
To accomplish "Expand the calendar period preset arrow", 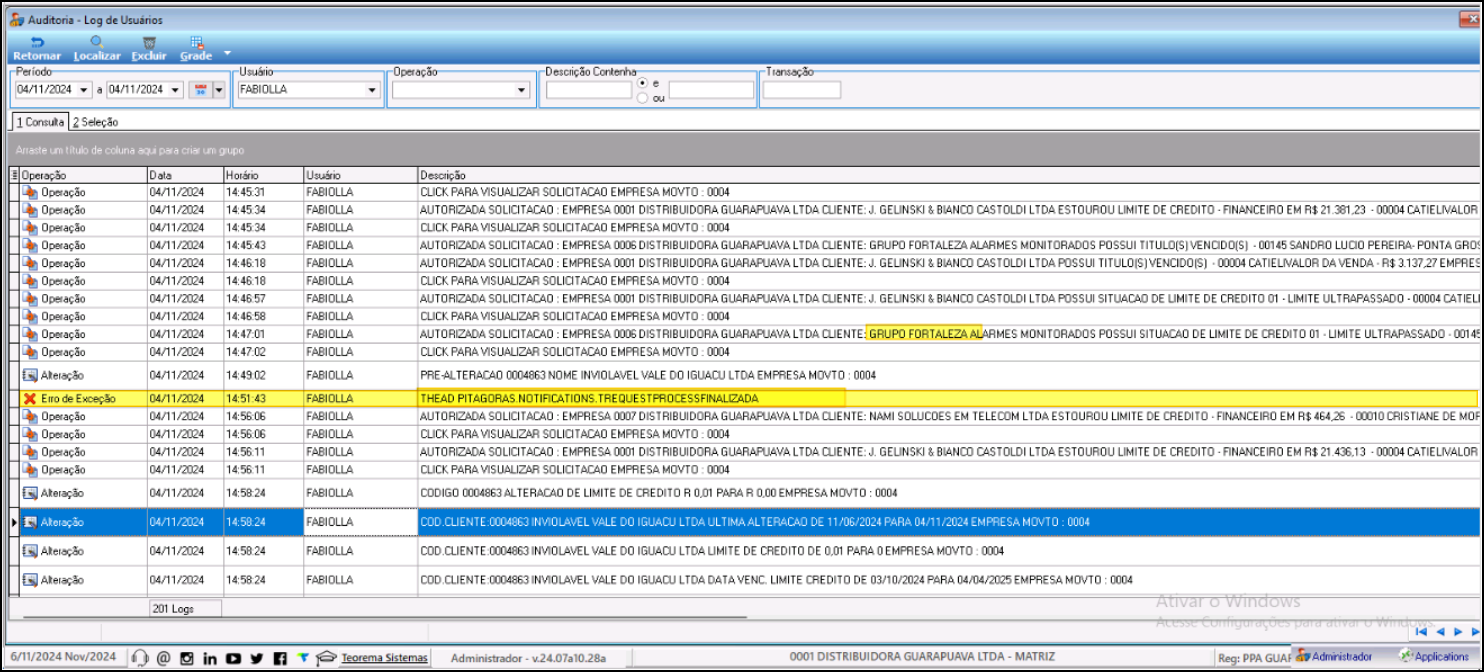I will [x=219, y=90].
